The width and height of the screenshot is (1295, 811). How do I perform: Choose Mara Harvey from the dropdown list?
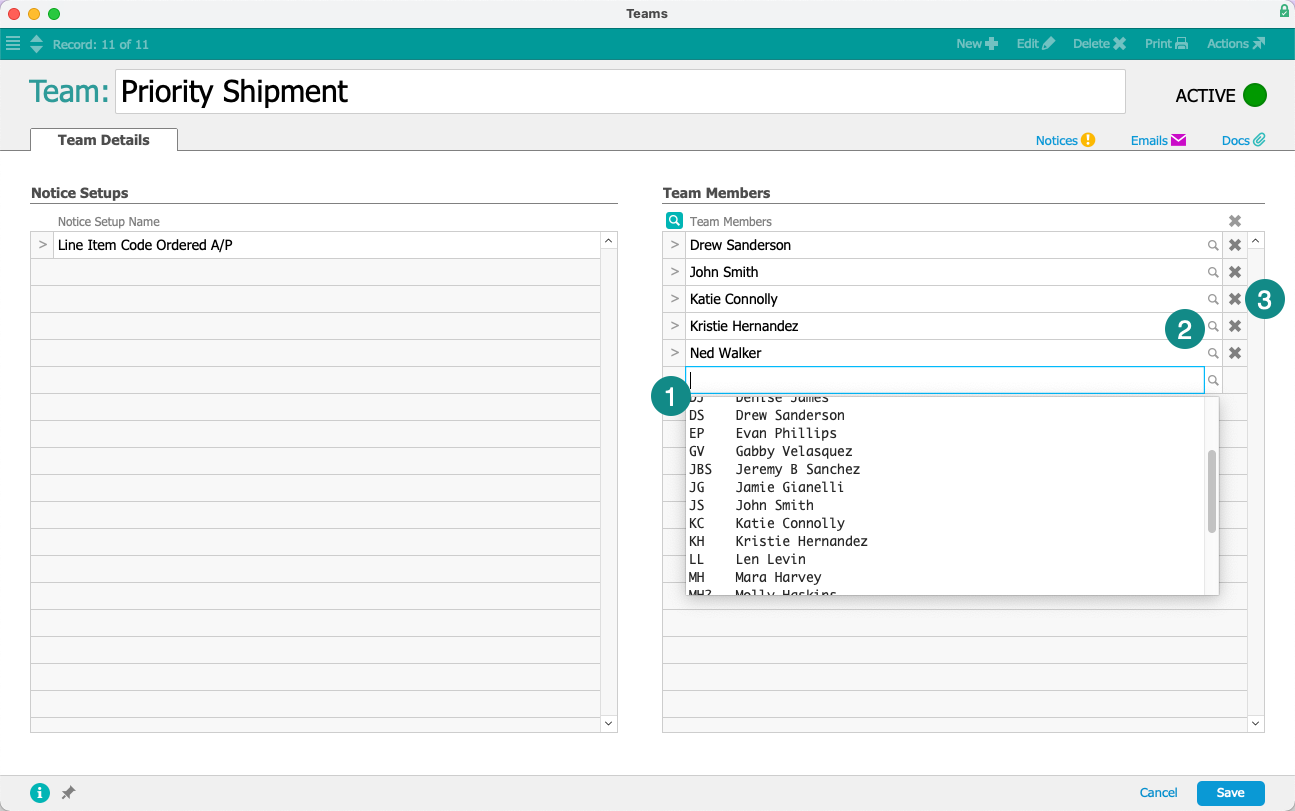(x=945, y=577)
